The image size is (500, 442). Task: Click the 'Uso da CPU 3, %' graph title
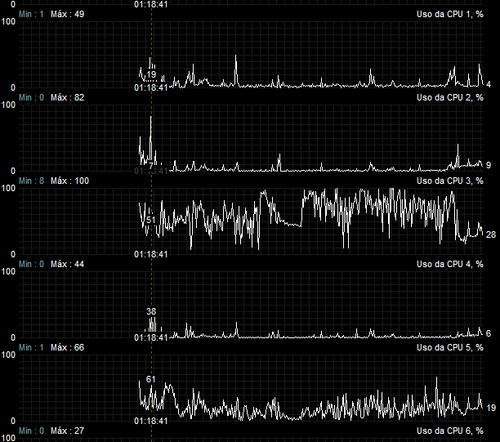coord(450,181)
